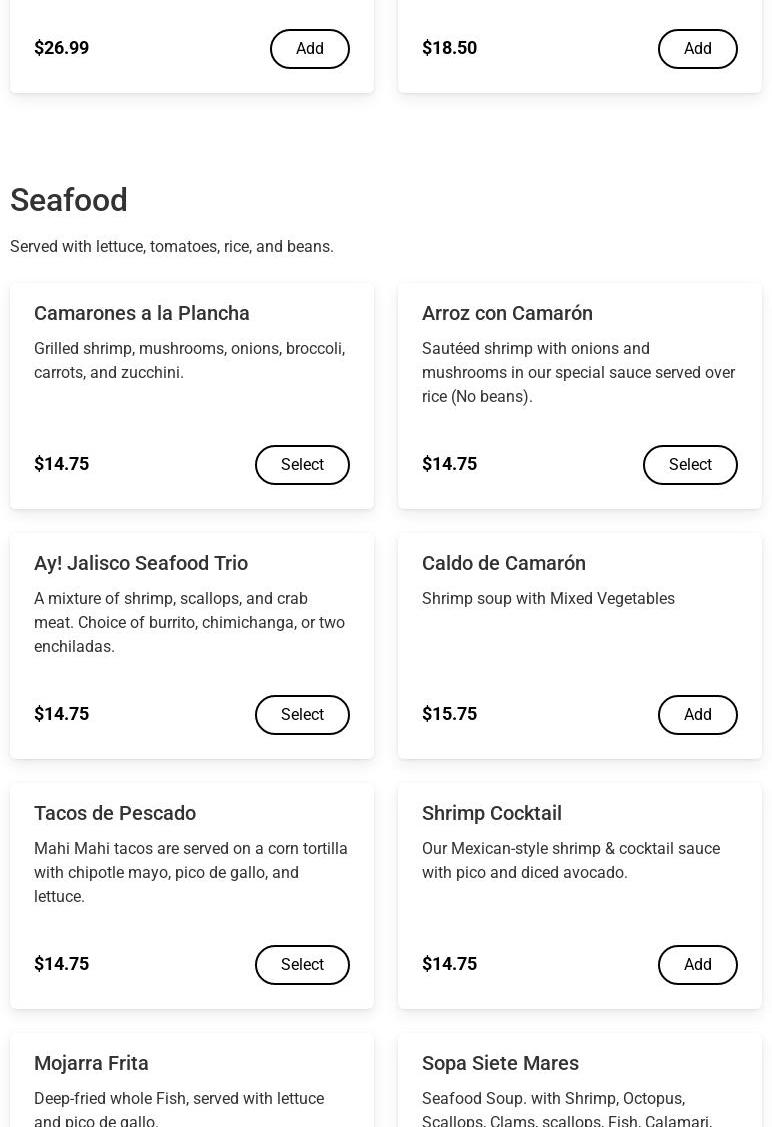Image resolution: width=772 pixels, height=1127 pixels.
Task: Click the Ay! Jalisco Seafood Trio title
Action: [141, 563]
